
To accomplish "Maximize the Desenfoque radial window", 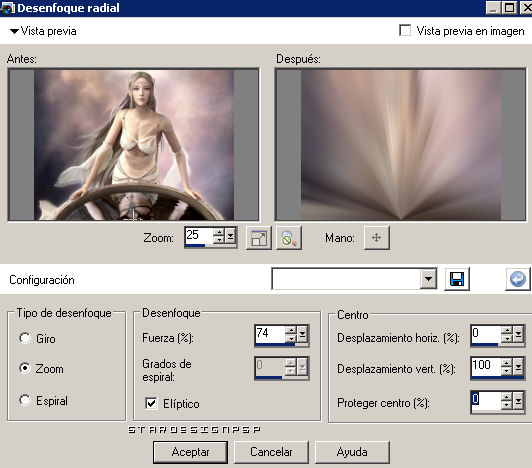I will (x=510, y=7).
